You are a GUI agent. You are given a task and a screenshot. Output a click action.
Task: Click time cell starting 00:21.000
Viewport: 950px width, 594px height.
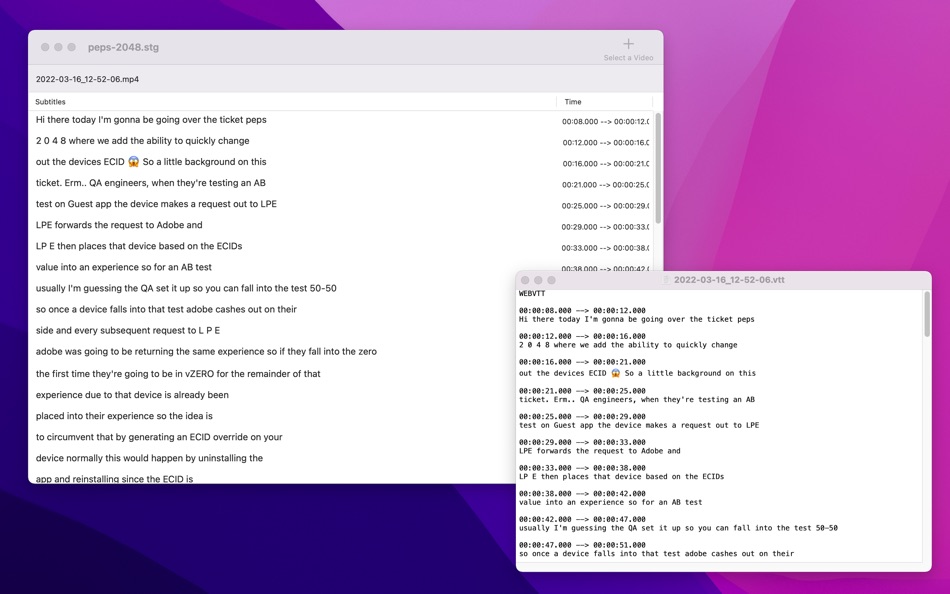click(x=605, y=185)
